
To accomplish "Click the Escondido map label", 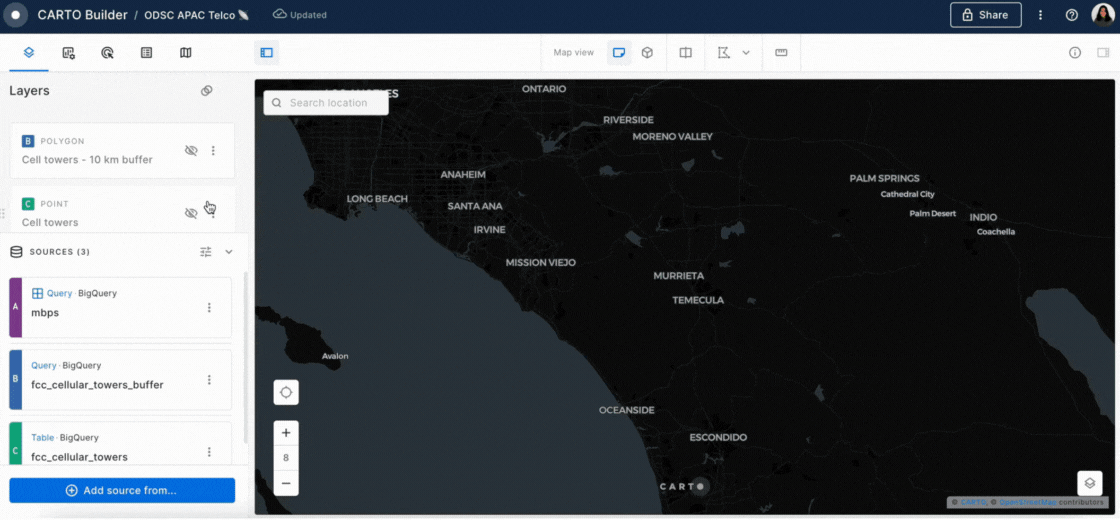I will 718,437.
